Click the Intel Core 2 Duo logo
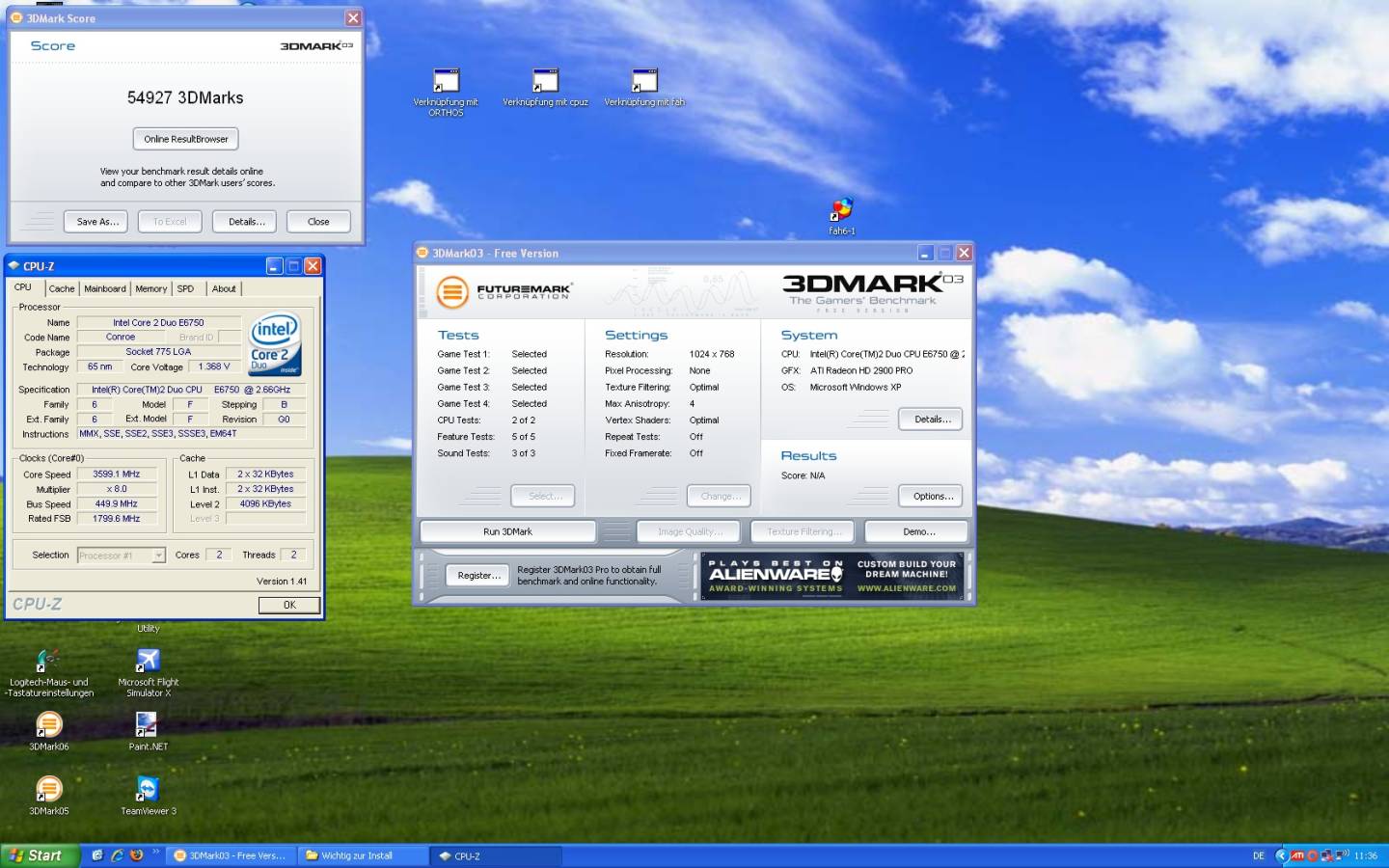Screen dimensions: 1389x868 click(275, 344)
